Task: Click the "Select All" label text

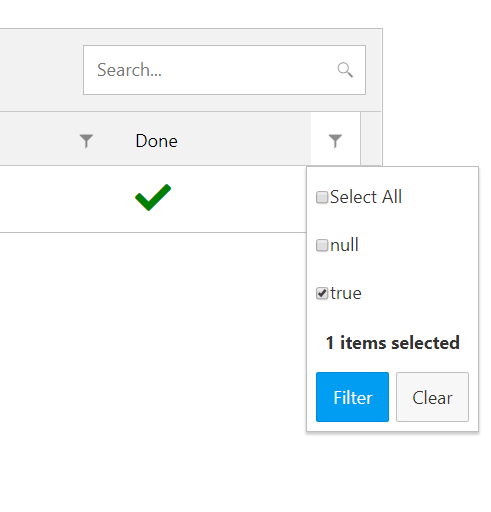Action: (x=366, y=197)
